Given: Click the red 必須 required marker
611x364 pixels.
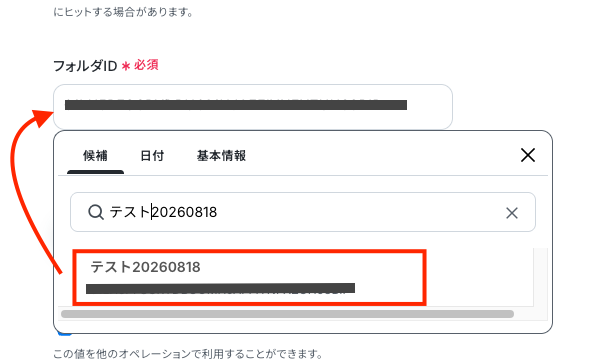Looking at the screenshot, I should 146,65.
